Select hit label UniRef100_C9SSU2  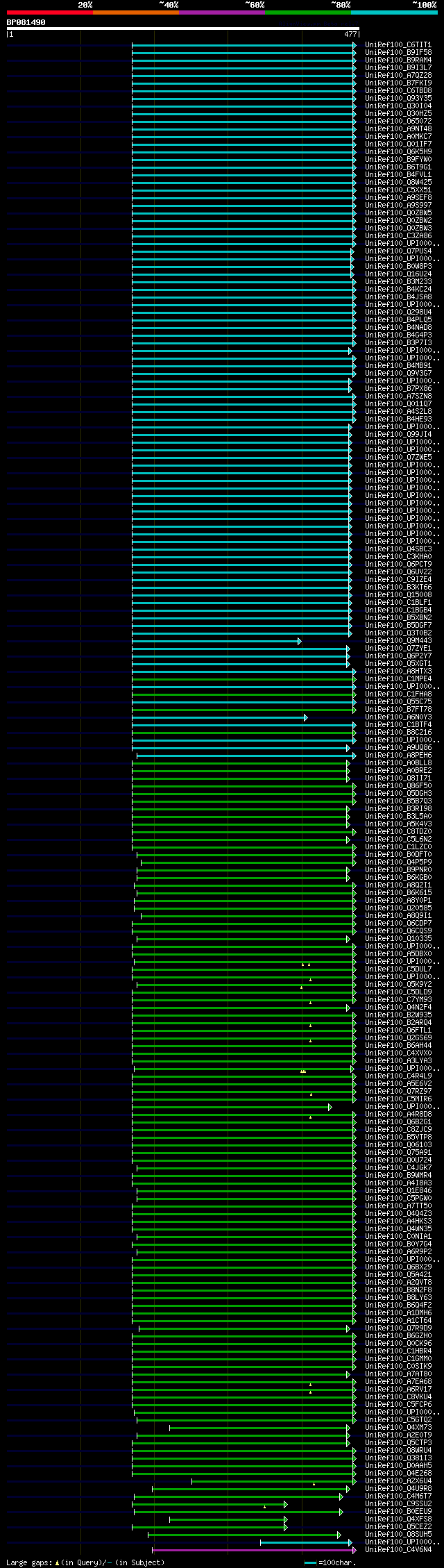click(x=398, y=1503)
